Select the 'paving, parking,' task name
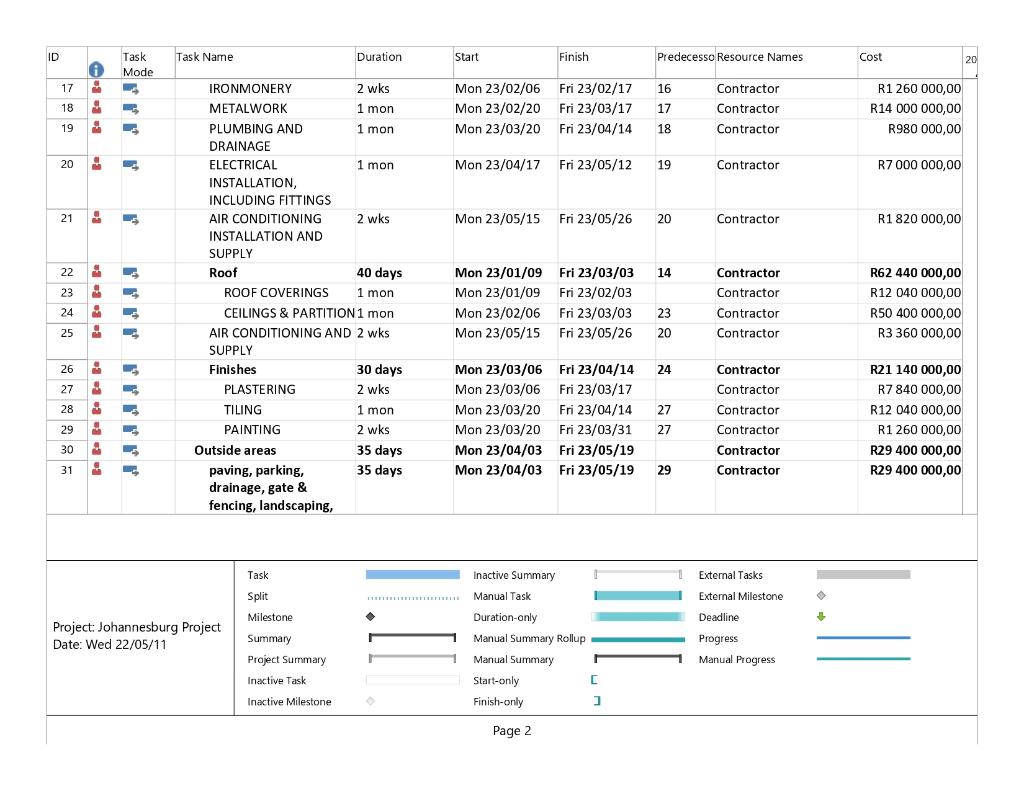The image size is (1024, 791). [x=257, y=470]
